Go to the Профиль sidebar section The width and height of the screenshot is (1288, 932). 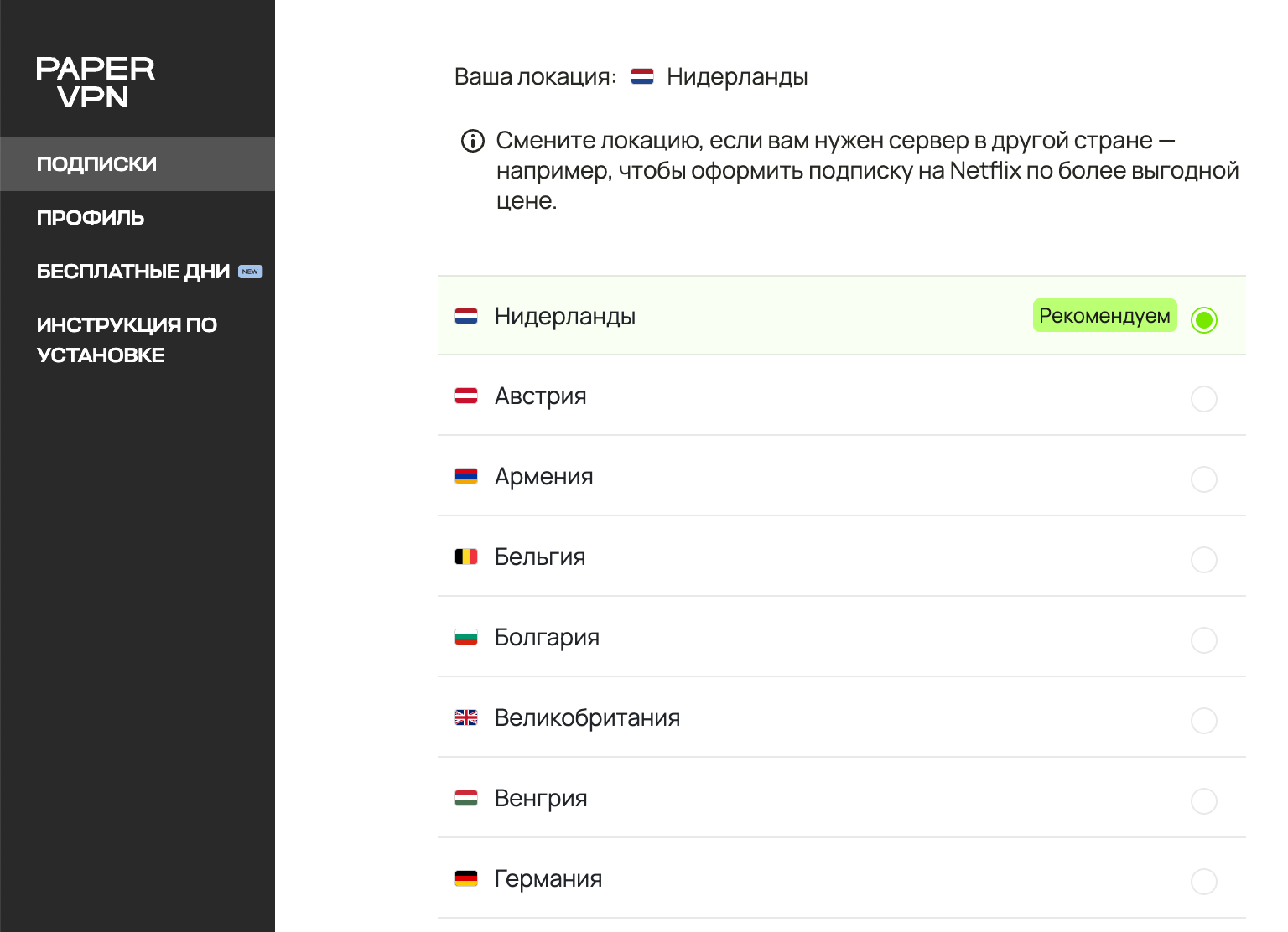click(x=91, y=218)
